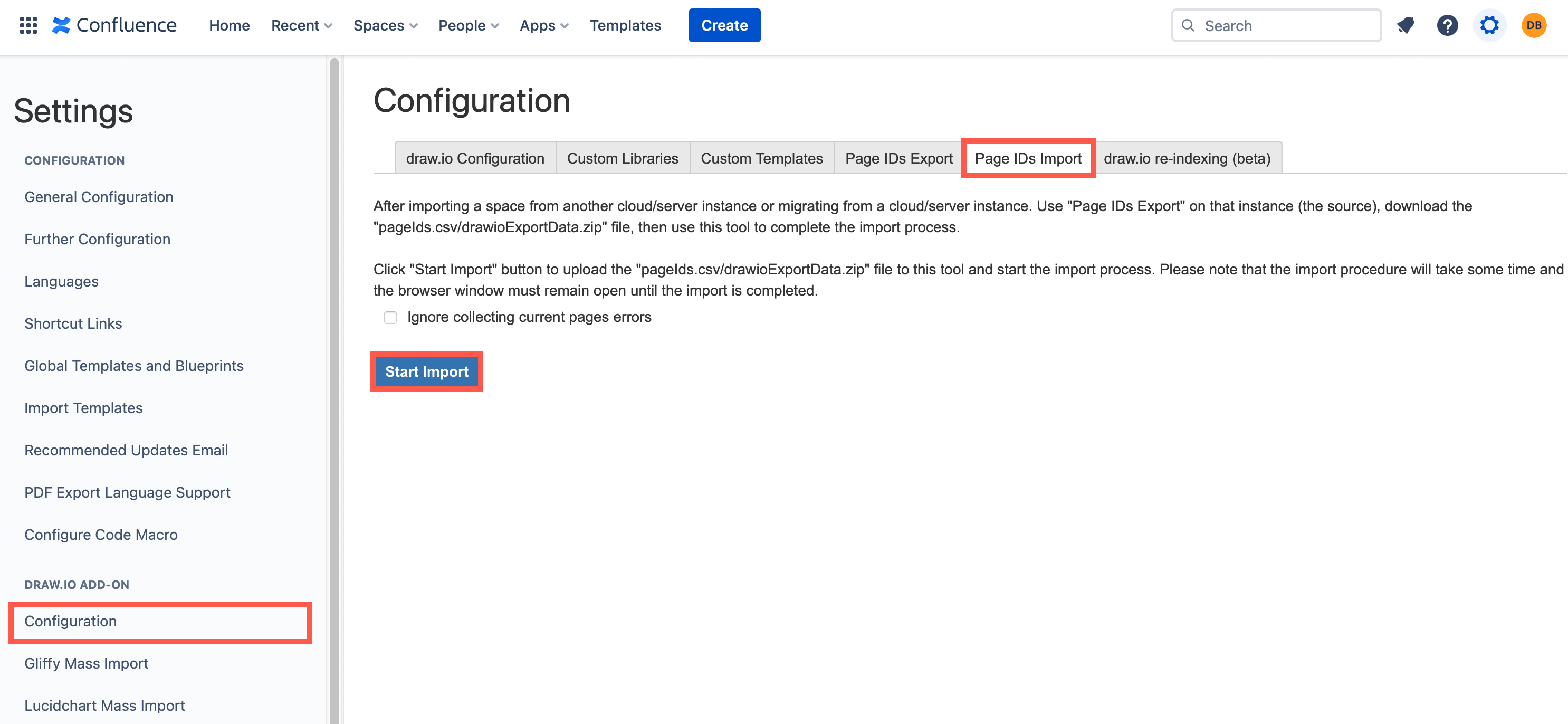1568x724 pixels.
Task: Open Confluence settings gear
Action: point(1489,25)
